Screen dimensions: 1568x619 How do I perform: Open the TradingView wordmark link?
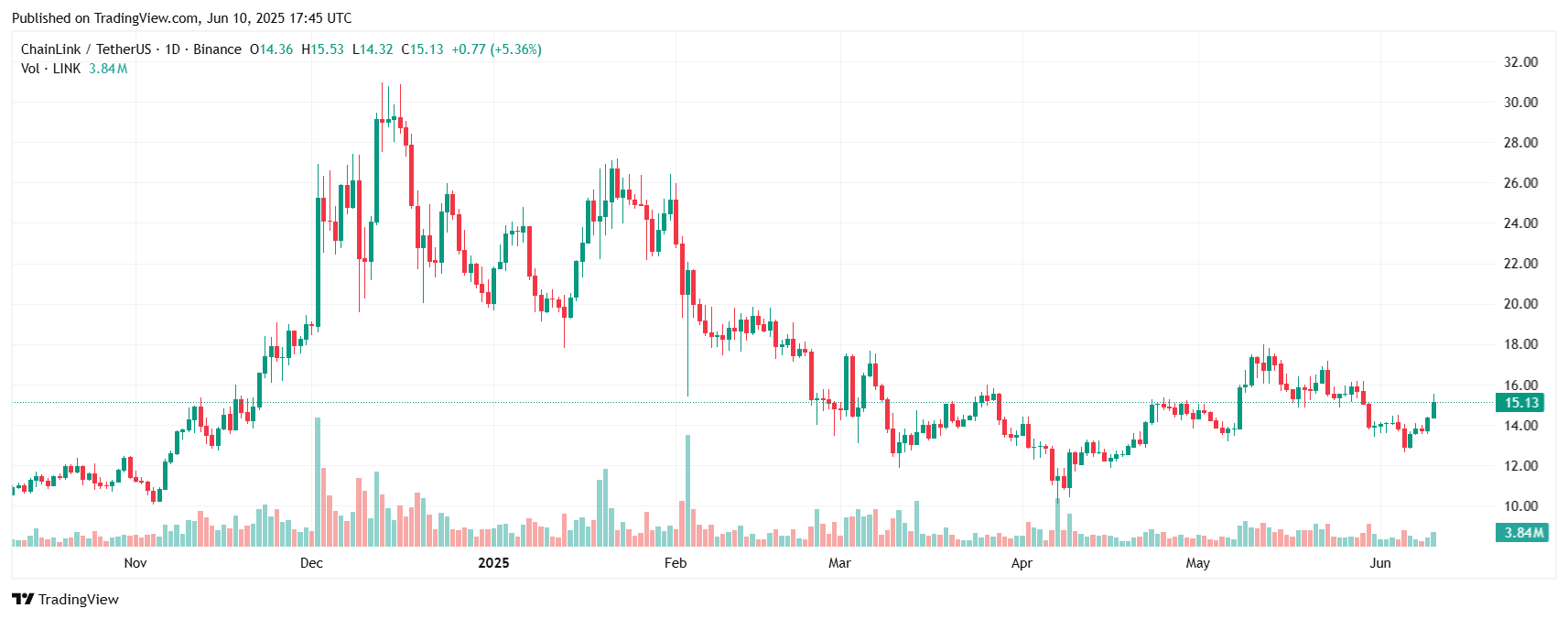click(79, 600)
